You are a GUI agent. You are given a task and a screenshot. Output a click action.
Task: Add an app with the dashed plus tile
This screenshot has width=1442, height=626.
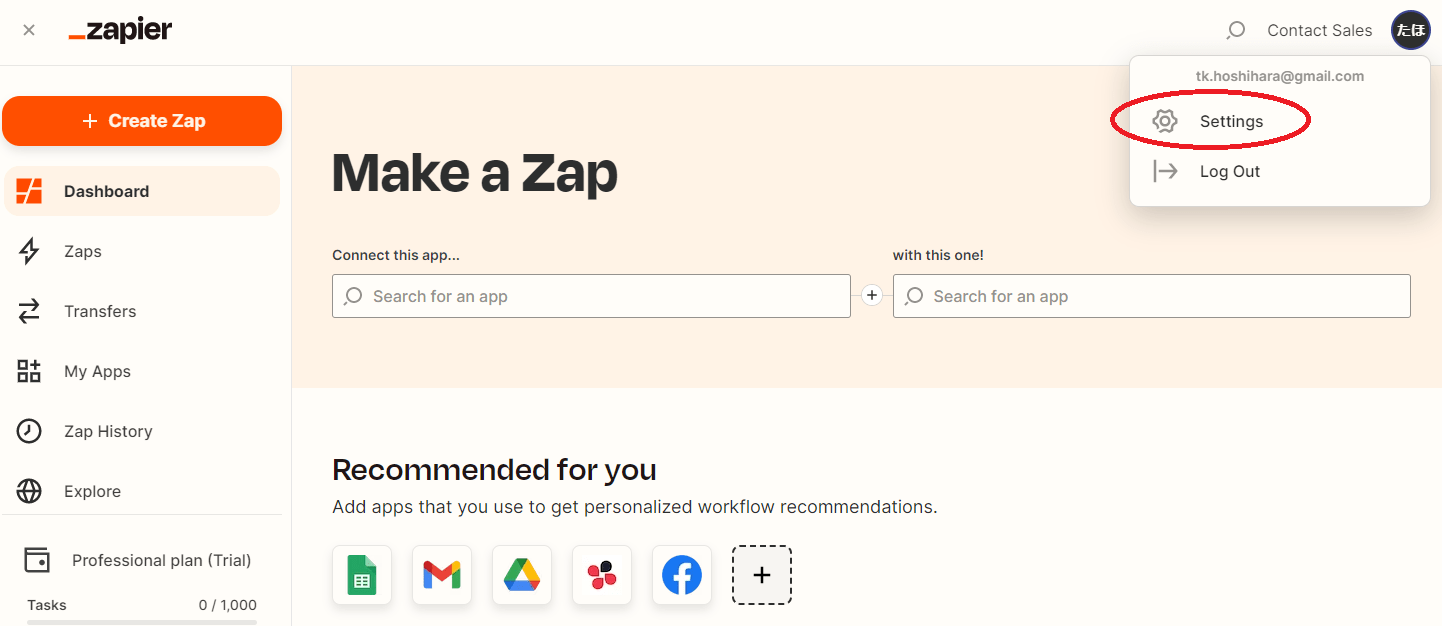point(762,575)
